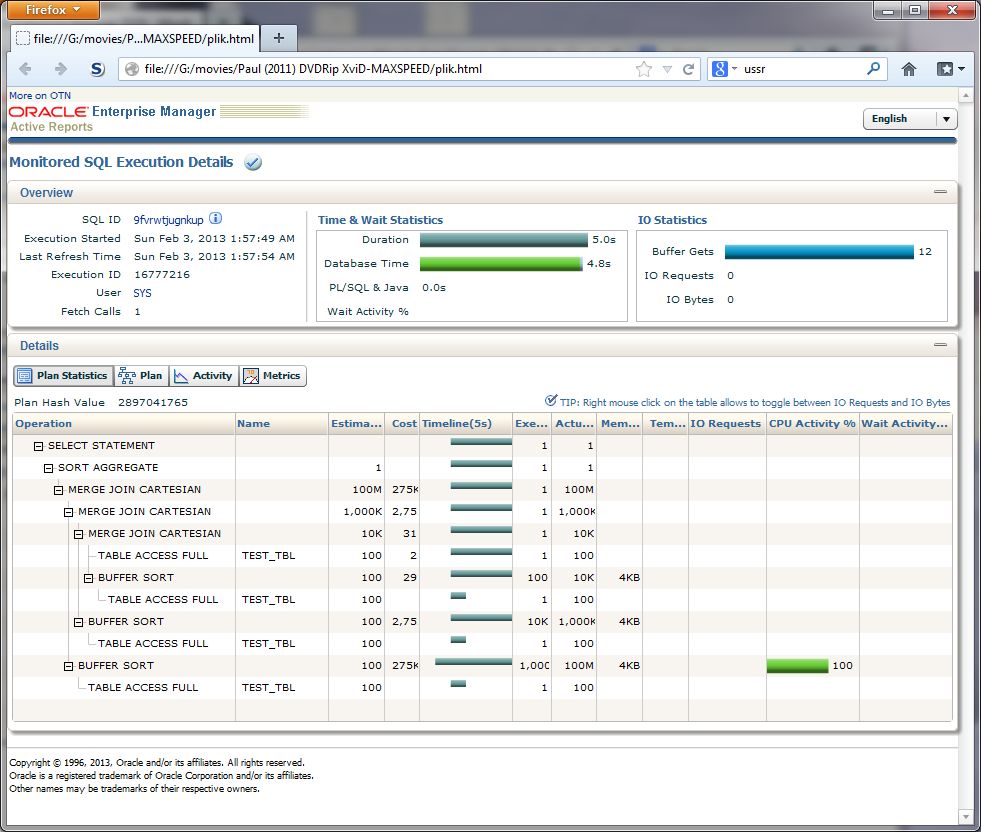Click the SYS user link

coord(142,293)
